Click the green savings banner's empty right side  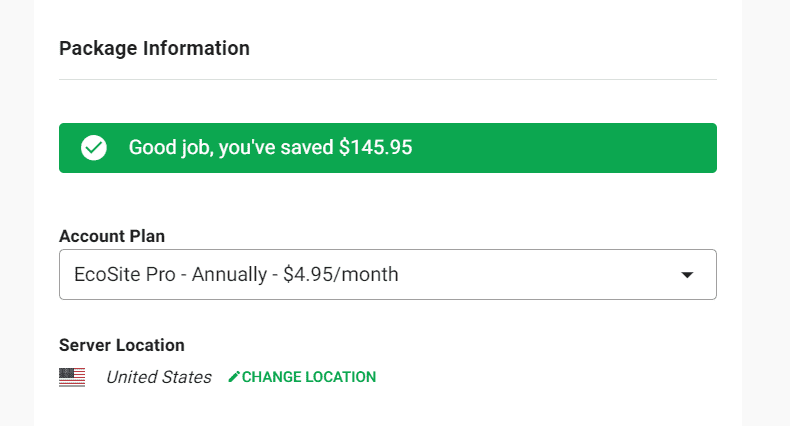(564, 148)
